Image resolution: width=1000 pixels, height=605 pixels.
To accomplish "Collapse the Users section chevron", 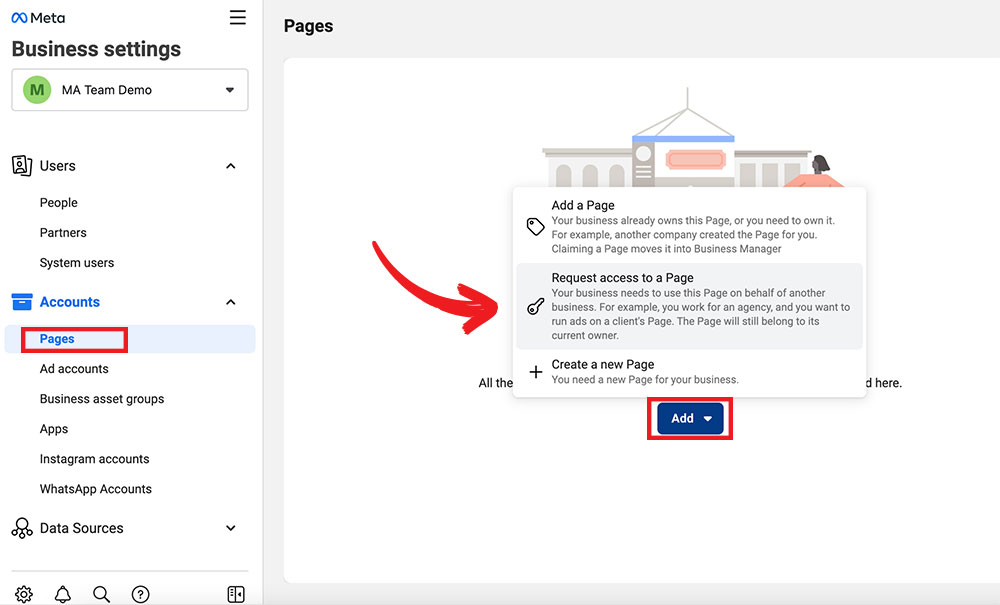I will [x=231, y=166].
